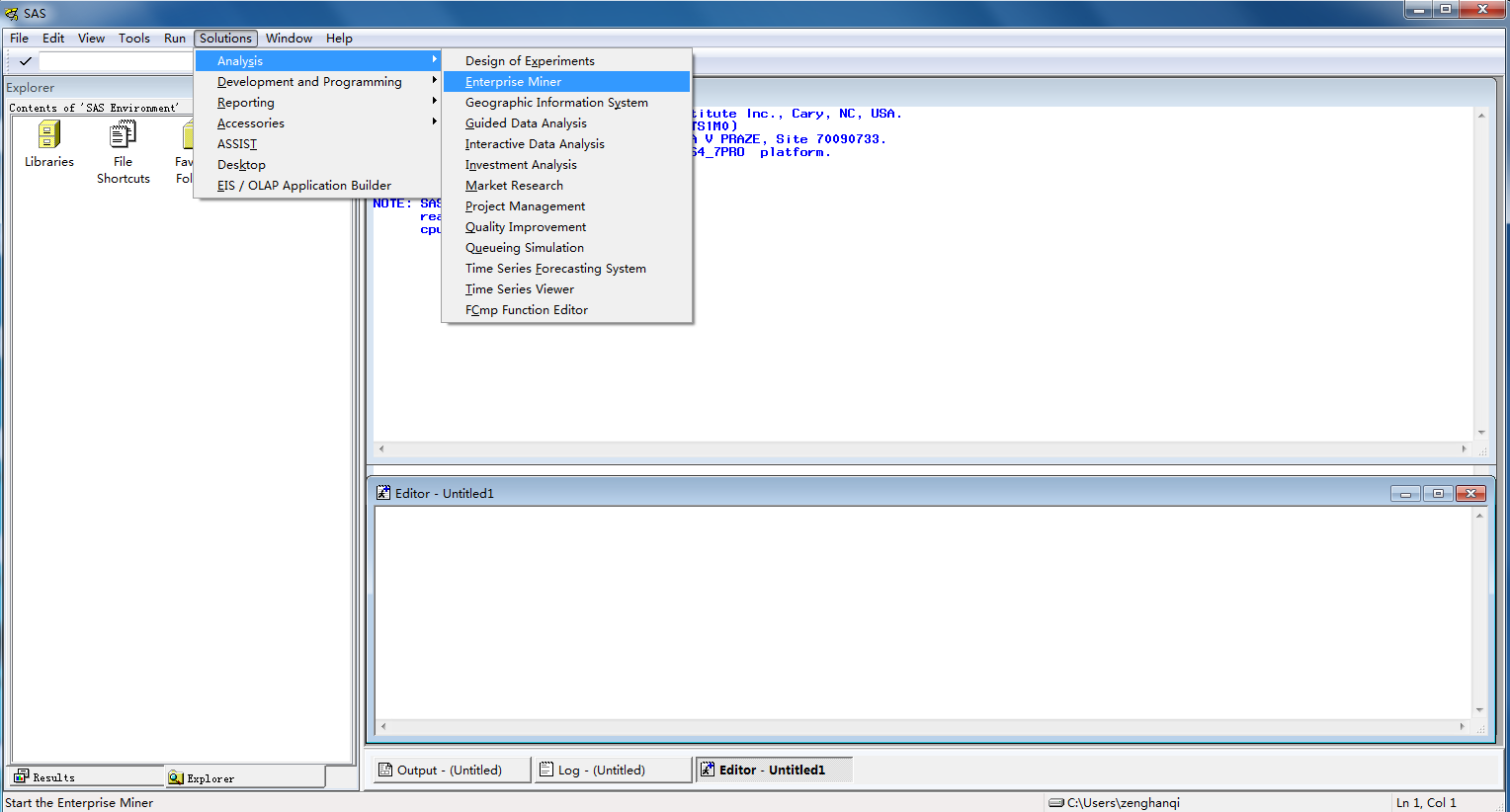This screenshot has height=812, width=1510.
Task: Launch ASSIST from Solutions menu
Action: click(318, 144)
